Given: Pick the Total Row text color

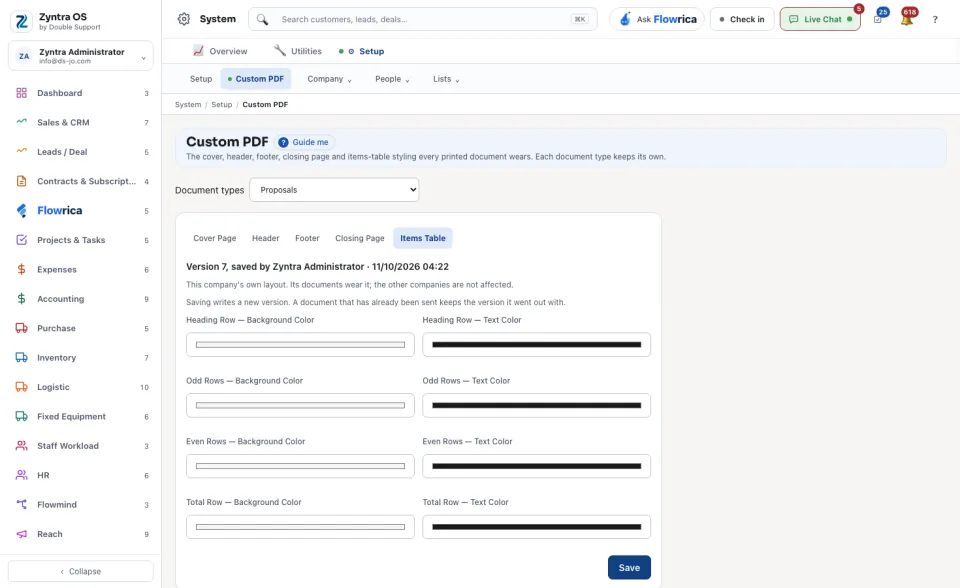Looking at the screenshot, I should pos(537,527).
